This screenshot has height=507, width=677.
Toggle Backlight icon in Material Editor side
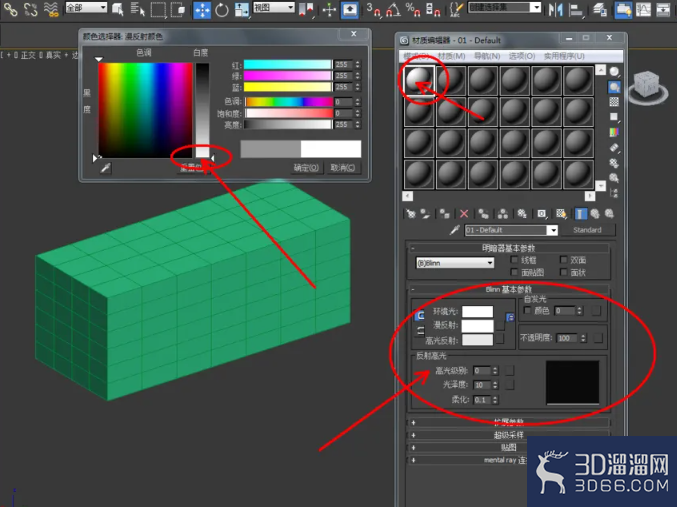click(614, 87)
